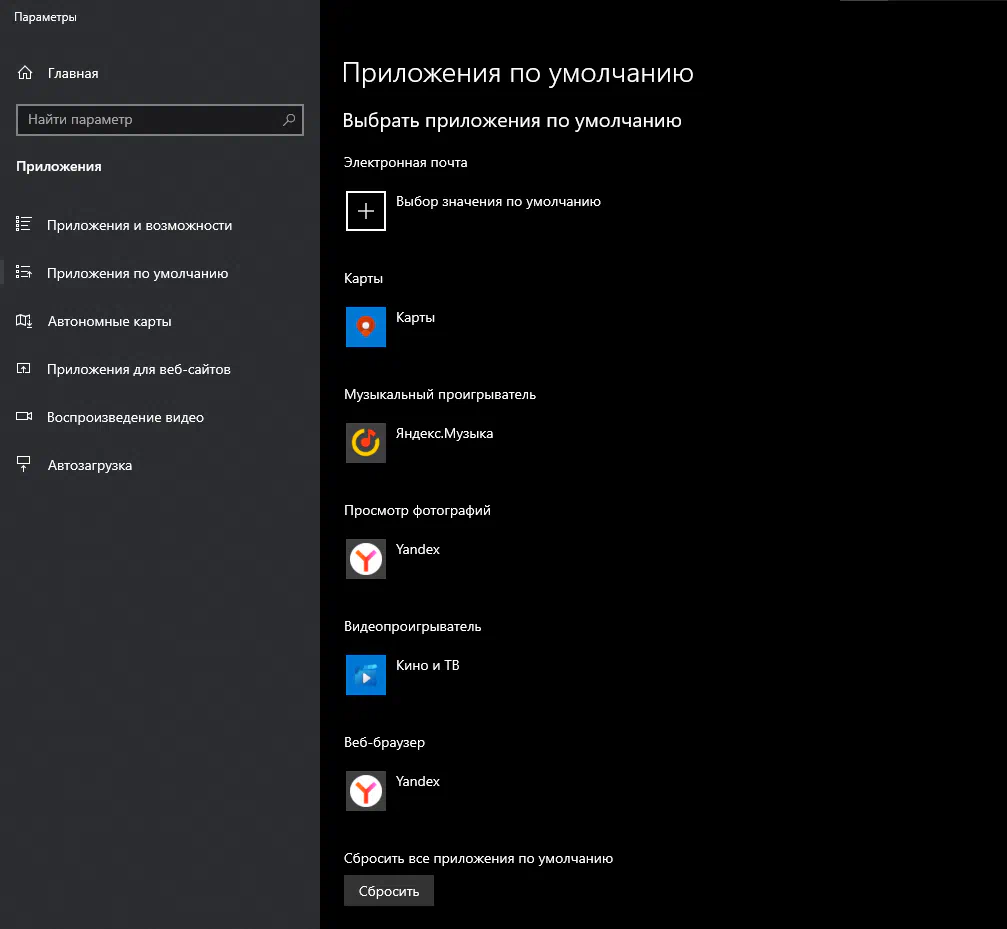Click Yandex icon under Веб-браузер
This screenshot has width=1007, height=929.
tap(365, 791)
